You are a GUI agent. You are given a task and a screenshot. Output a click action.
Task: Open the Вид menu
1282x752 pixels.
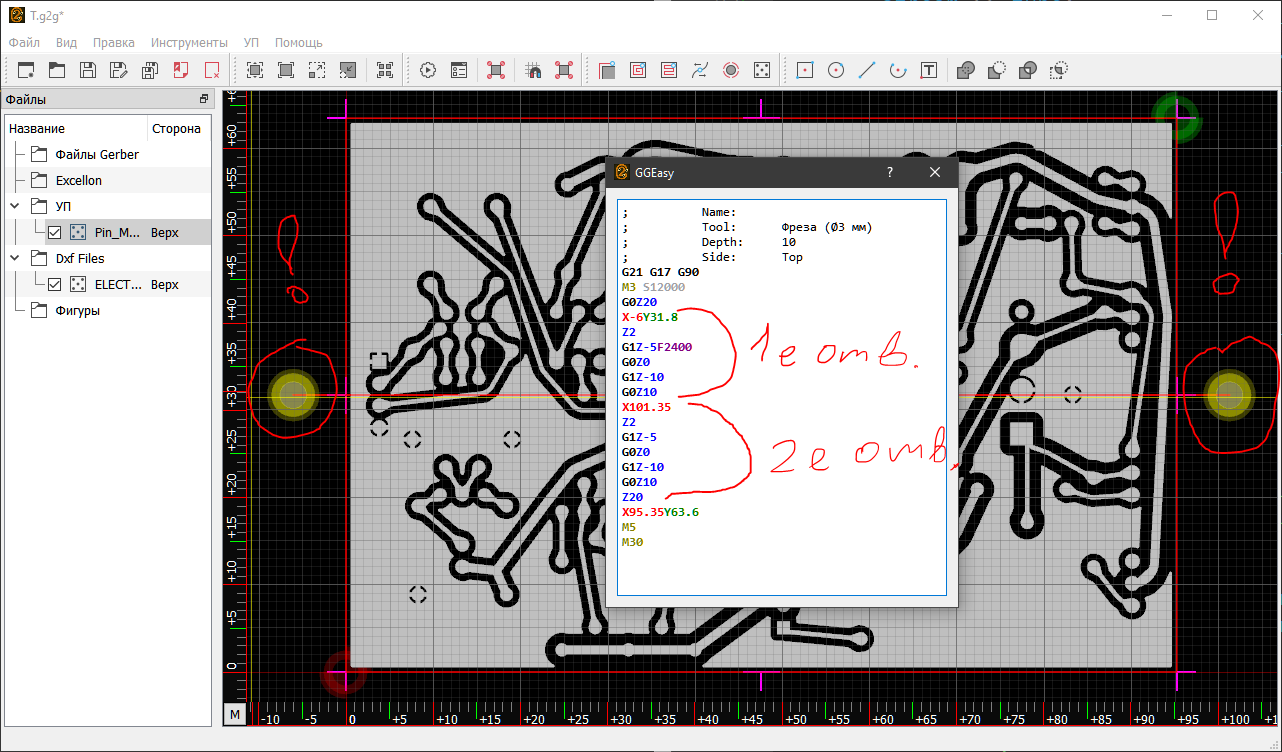click(x=66, y=43)
